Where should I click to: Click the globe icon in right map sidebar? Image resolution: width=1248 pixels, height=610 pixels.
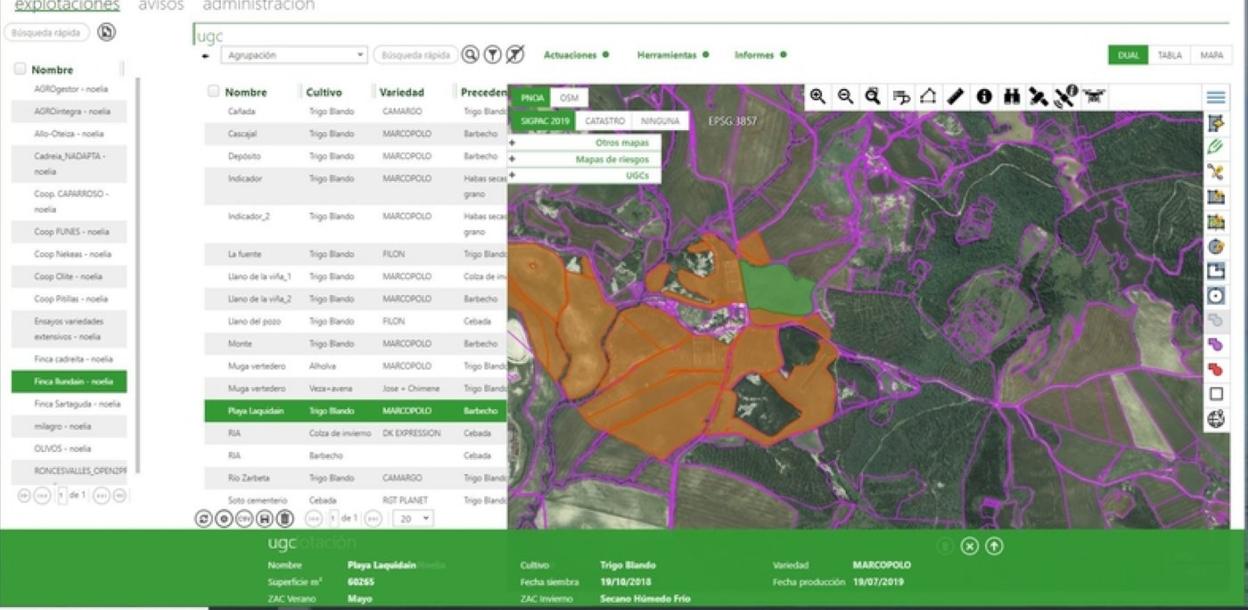click(x=1216, y=420)
